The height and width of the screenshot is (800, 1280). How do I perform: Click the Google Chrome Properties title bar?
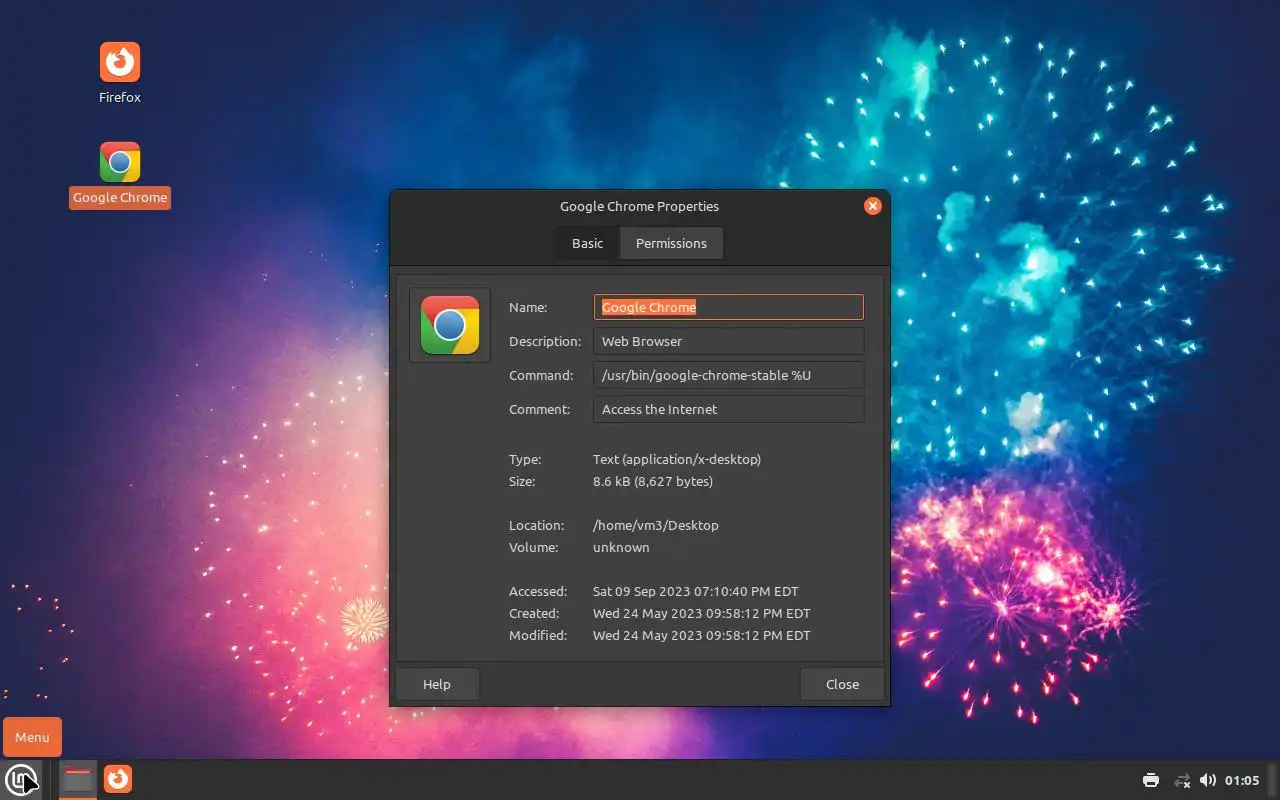640,206
